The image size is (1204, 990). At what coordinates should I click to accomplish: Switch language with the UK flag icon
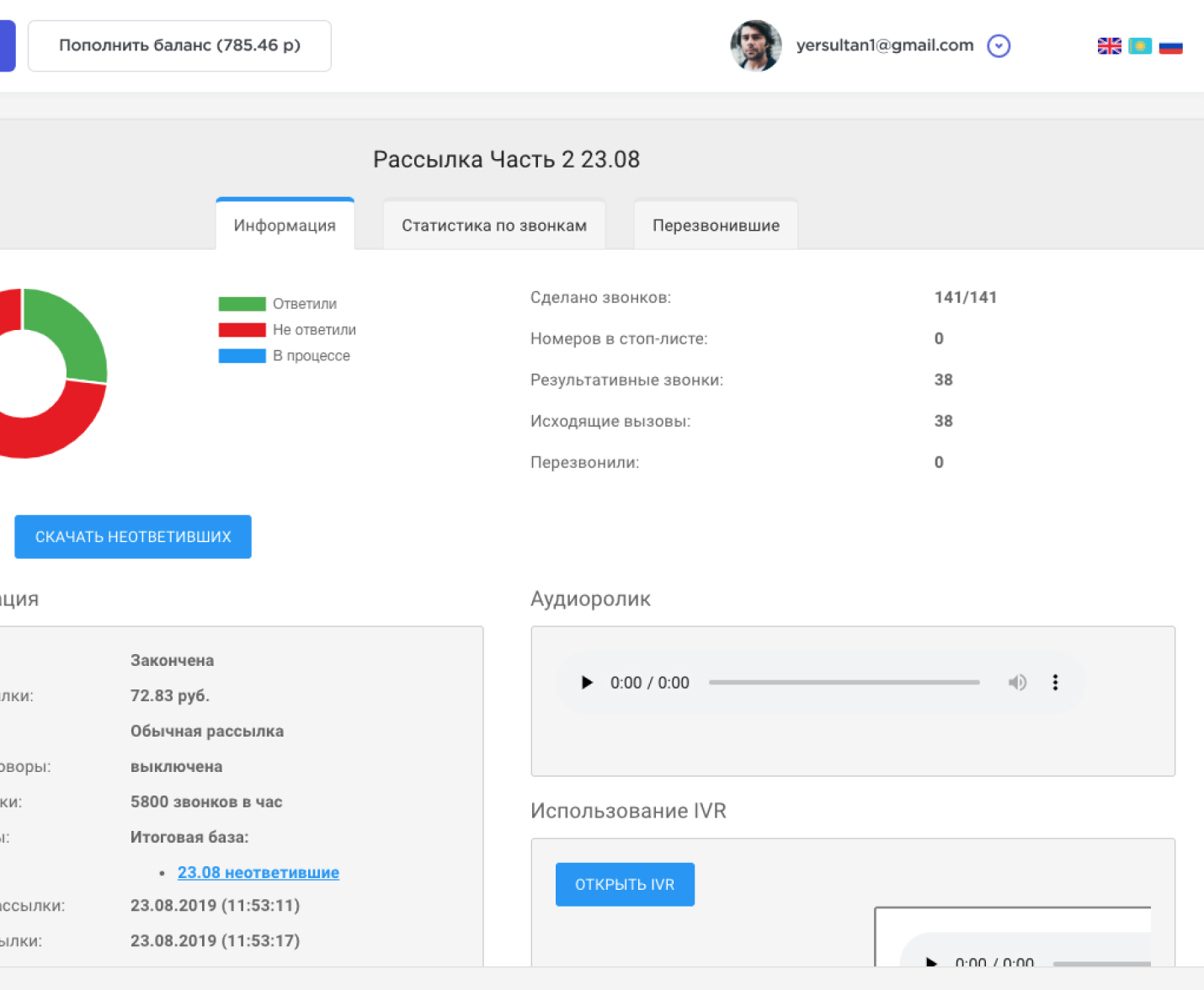(x=1109, y=46)
